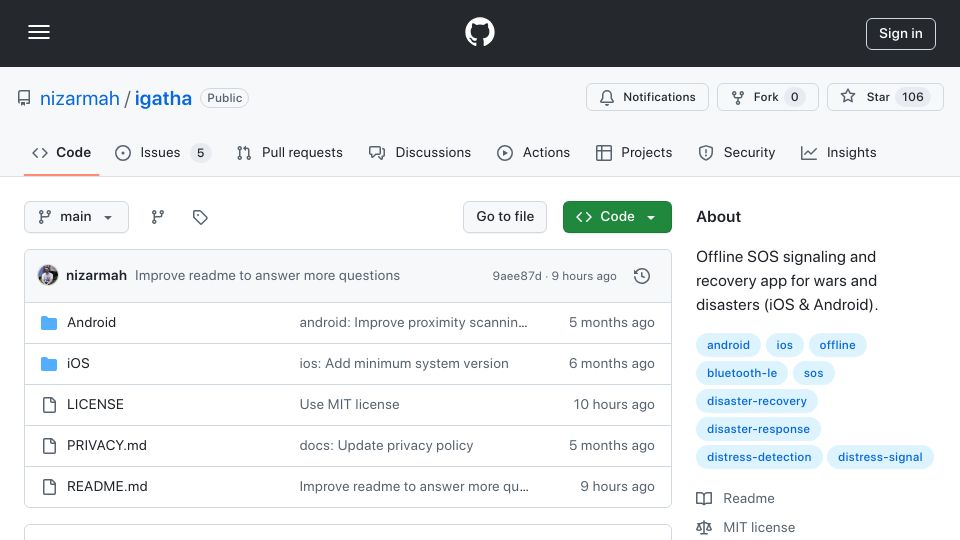The width and height of the screenshot is (960, 540).
Task: Expand the green Code dropdown
Action: pyautogui.click(x=617, y=217)
